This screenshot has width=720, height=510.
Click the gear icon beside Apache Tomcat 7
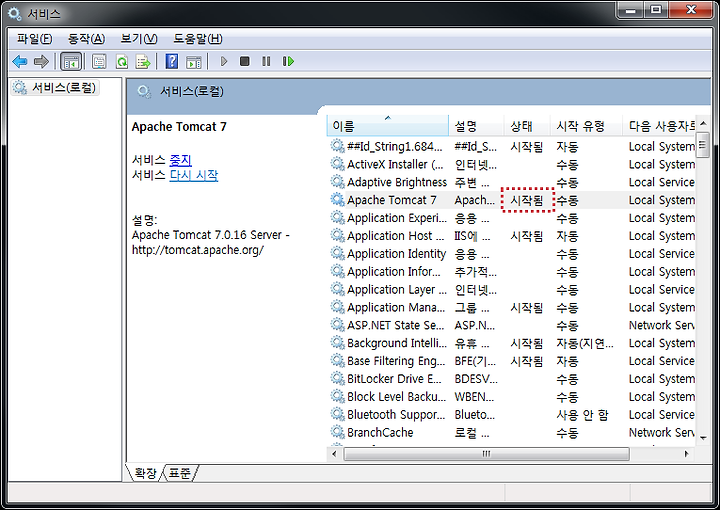point(338,200)
